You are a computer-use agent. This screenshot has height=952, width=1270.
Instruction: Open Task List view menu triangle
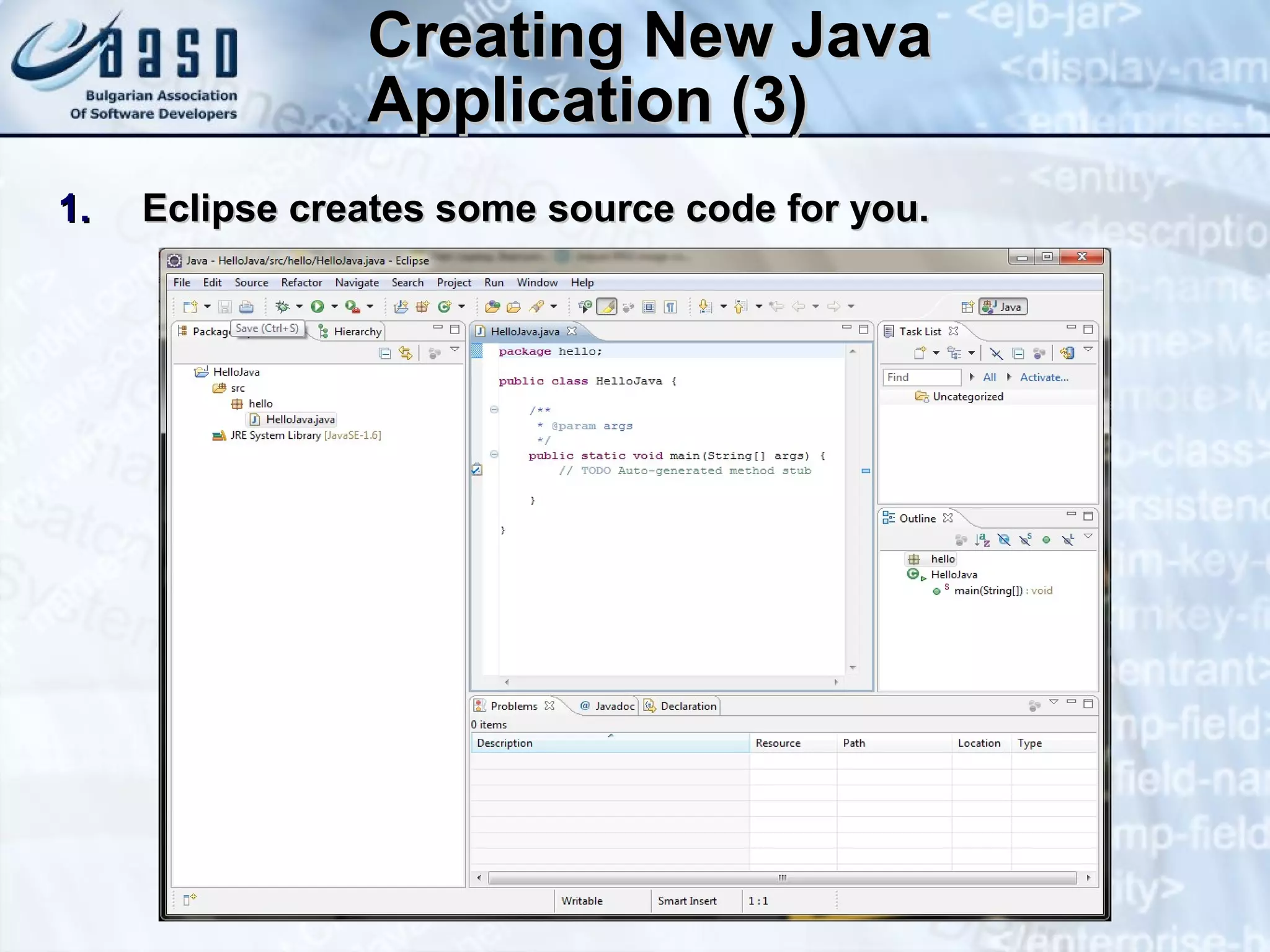click(x=1088, y=350)
